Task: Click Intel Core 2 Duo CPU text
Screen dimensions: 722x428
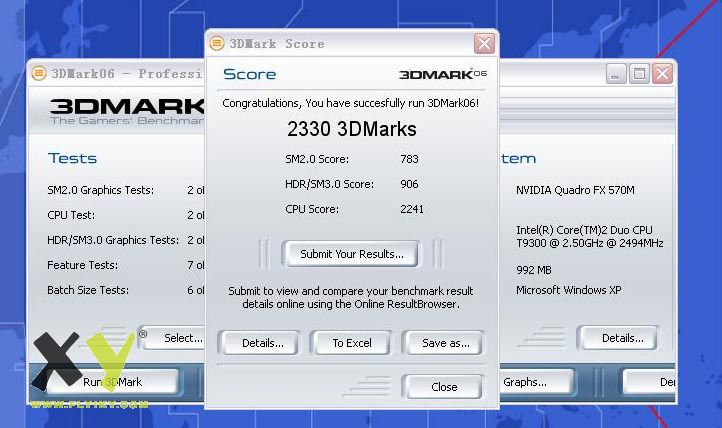Action: pyautogui.click(x=589, y=236)
